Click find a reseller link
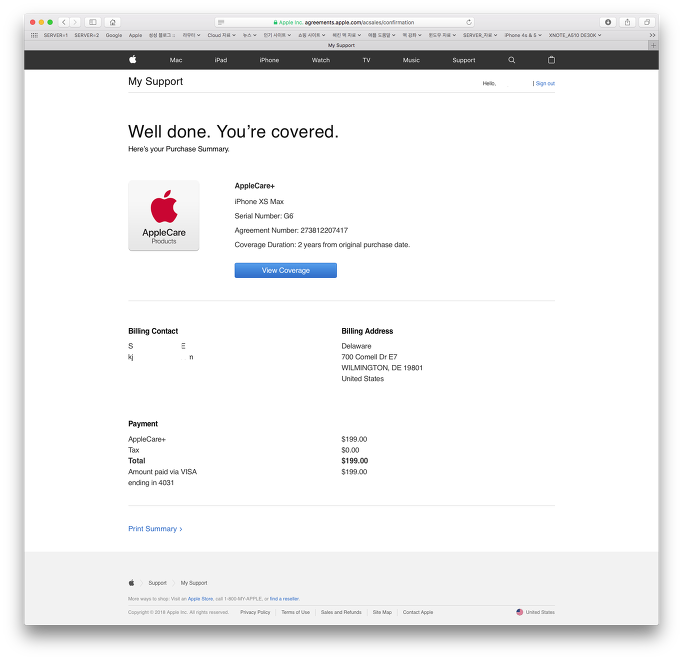This screenshot has width=683, height=660. 284,599
